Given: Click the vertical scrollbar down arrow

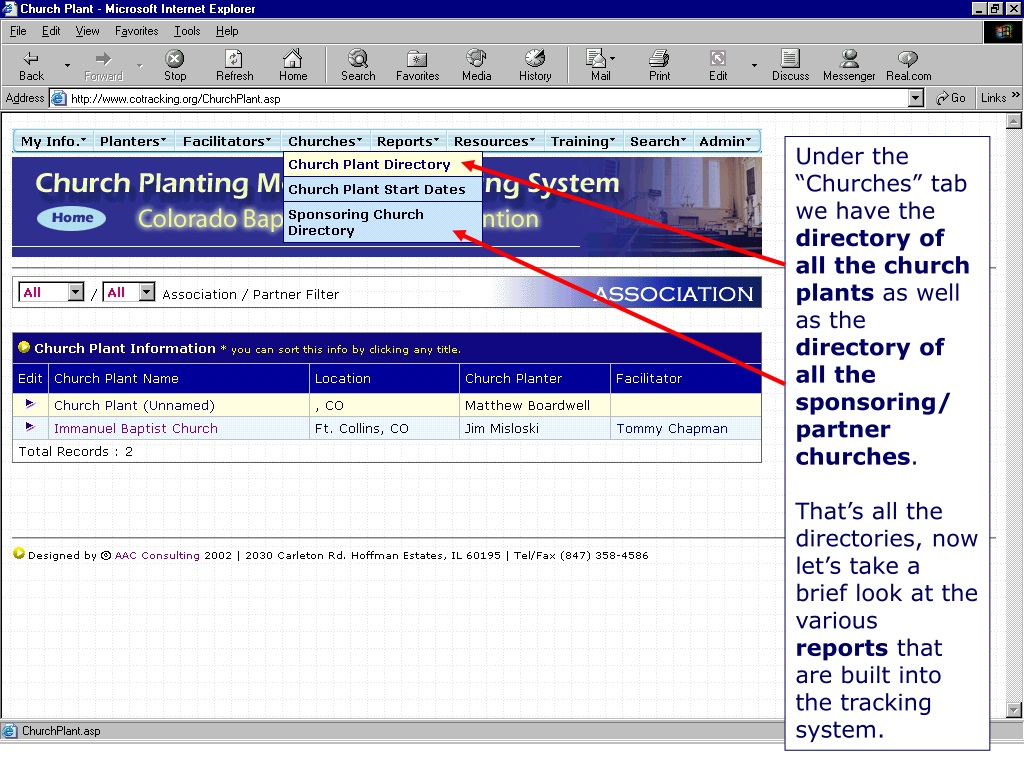Looking at the screenshot, I should click(1014, 709).
